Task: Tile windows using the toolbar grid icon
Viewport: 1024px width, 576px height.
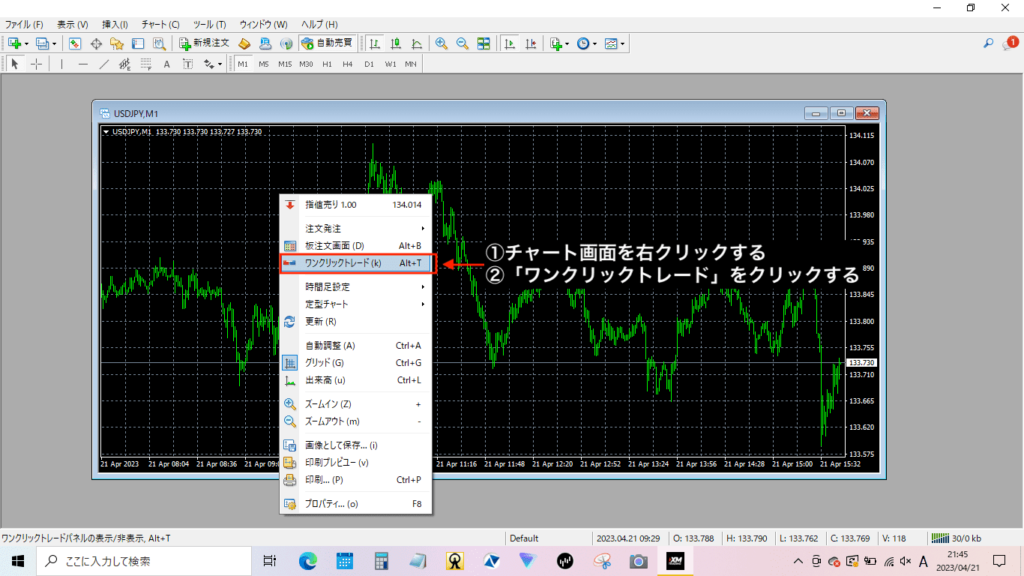Action: (483, 44)
